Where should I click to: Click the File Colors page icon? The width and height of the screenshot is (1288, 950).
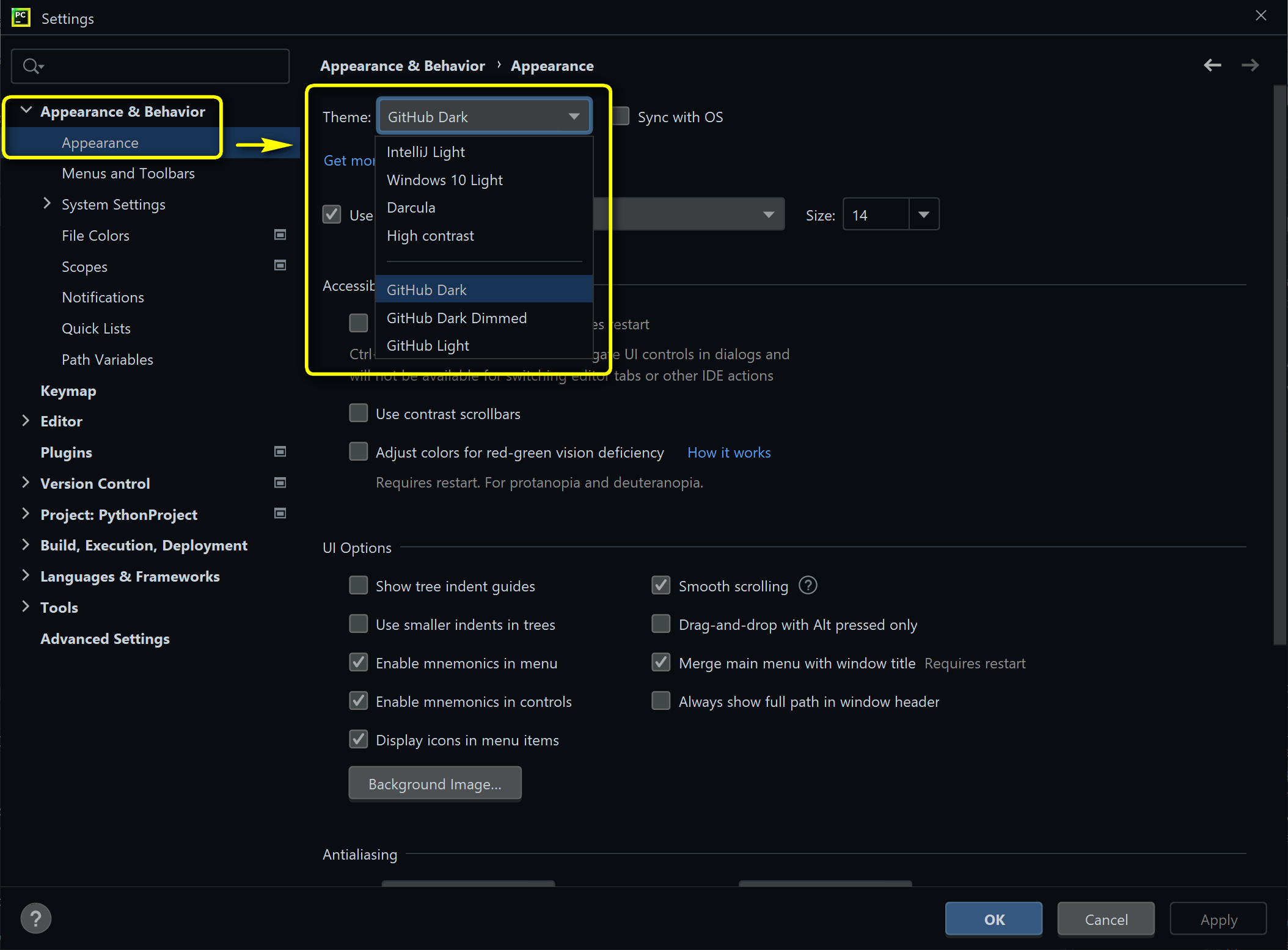pyautogui.click(x=280, y=234)
